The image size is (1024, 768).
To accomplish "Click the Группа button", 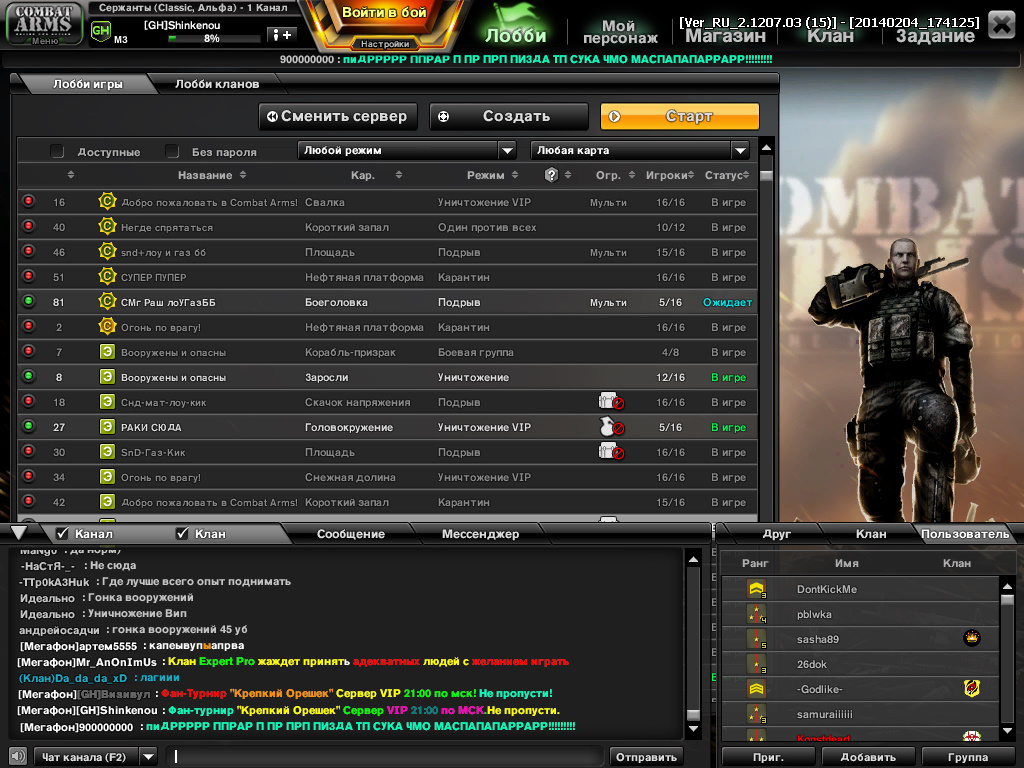I will 967,757.
